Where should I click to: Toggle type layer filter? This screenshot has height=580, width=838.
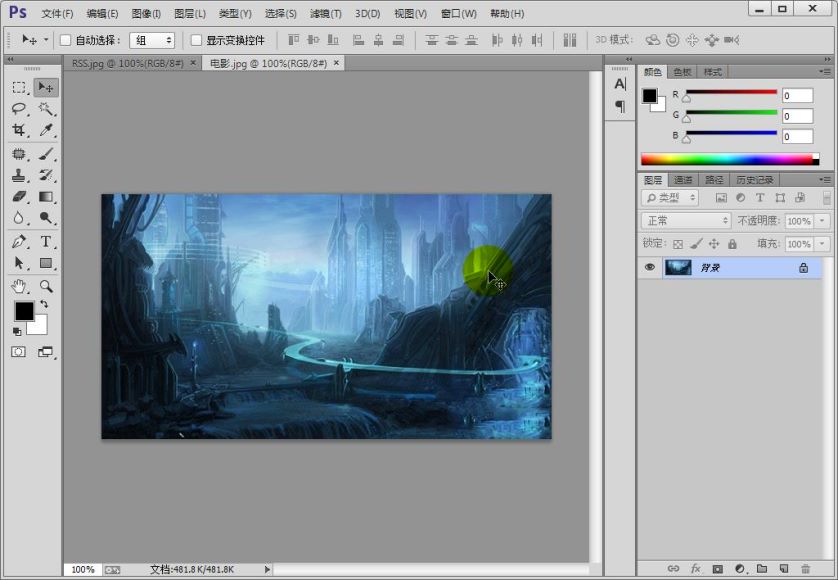pyautogui.click(x=760, y=198)
